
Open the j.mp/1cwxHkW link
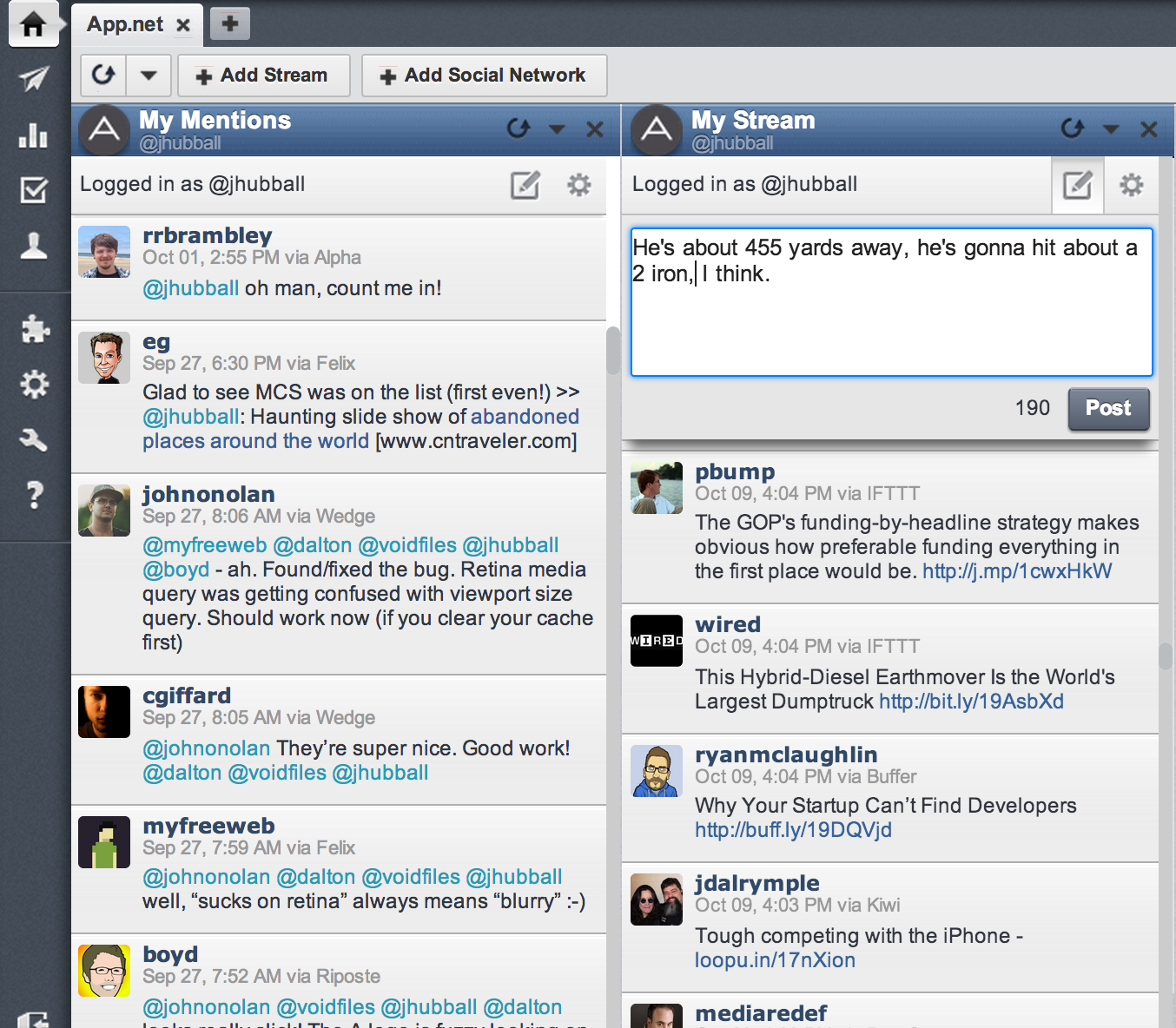[x=1017, y=571]
